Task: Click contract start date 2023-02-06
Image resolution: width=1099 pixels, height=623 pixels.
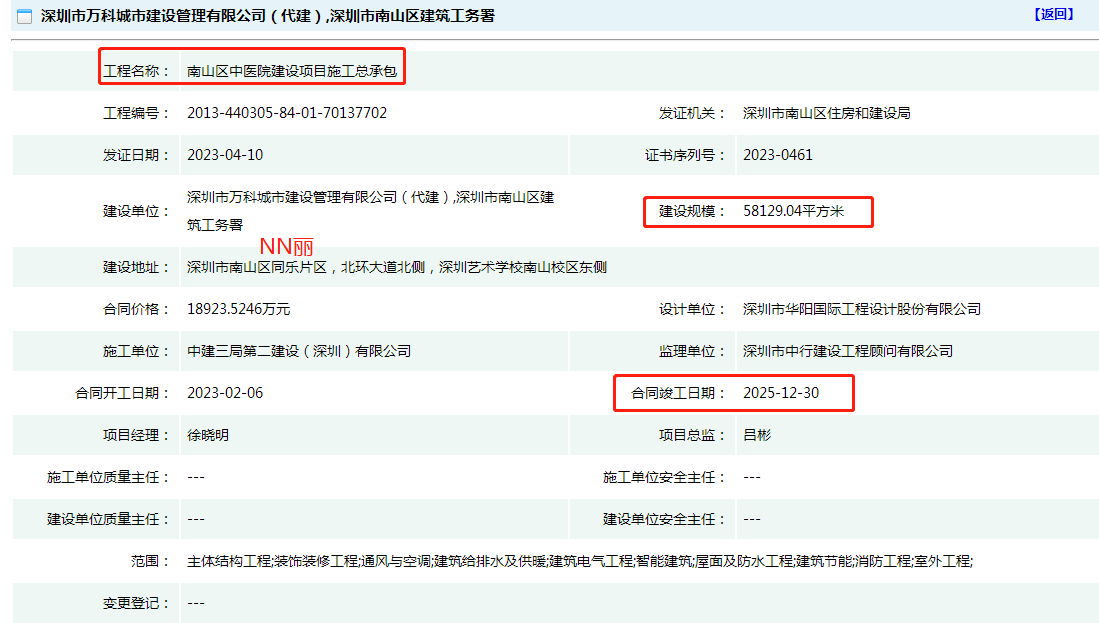Action: pyautogui.click(x=225, y=393)
